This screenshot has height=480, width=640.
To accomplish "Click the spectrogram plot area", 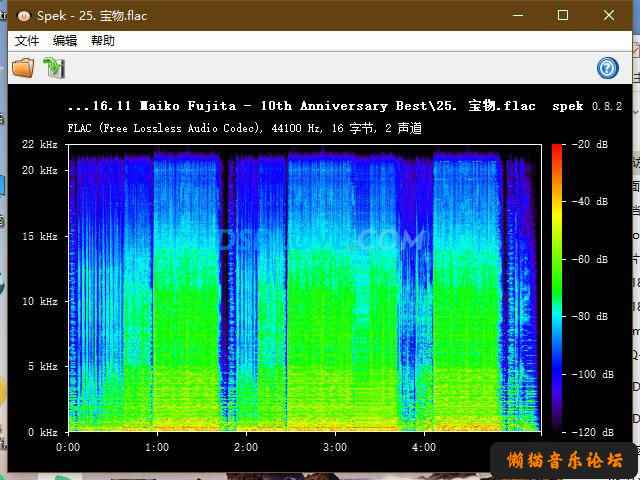I will coord(305,288).
